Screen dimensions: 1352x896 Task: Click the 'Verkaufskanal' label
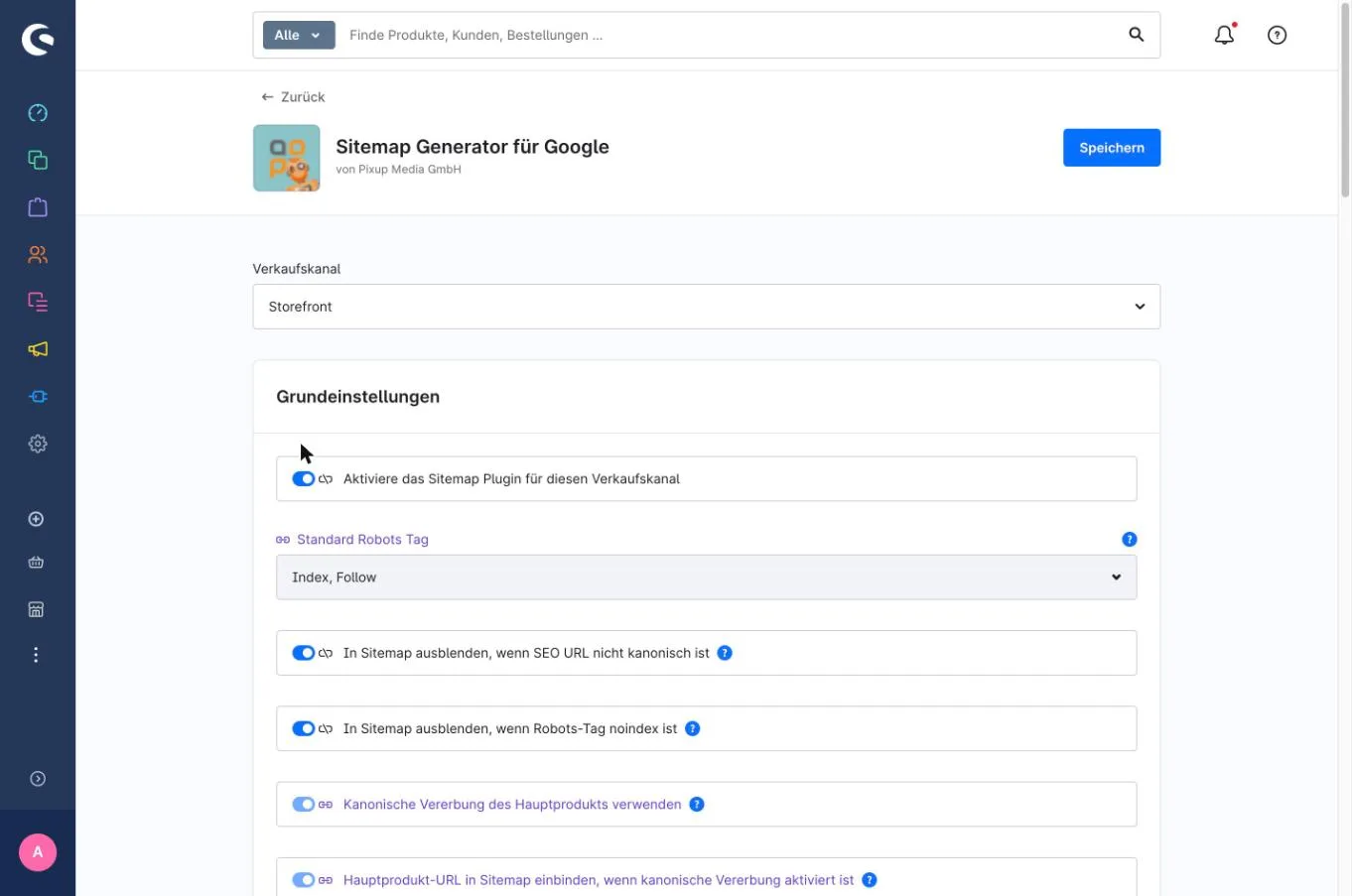297,269
